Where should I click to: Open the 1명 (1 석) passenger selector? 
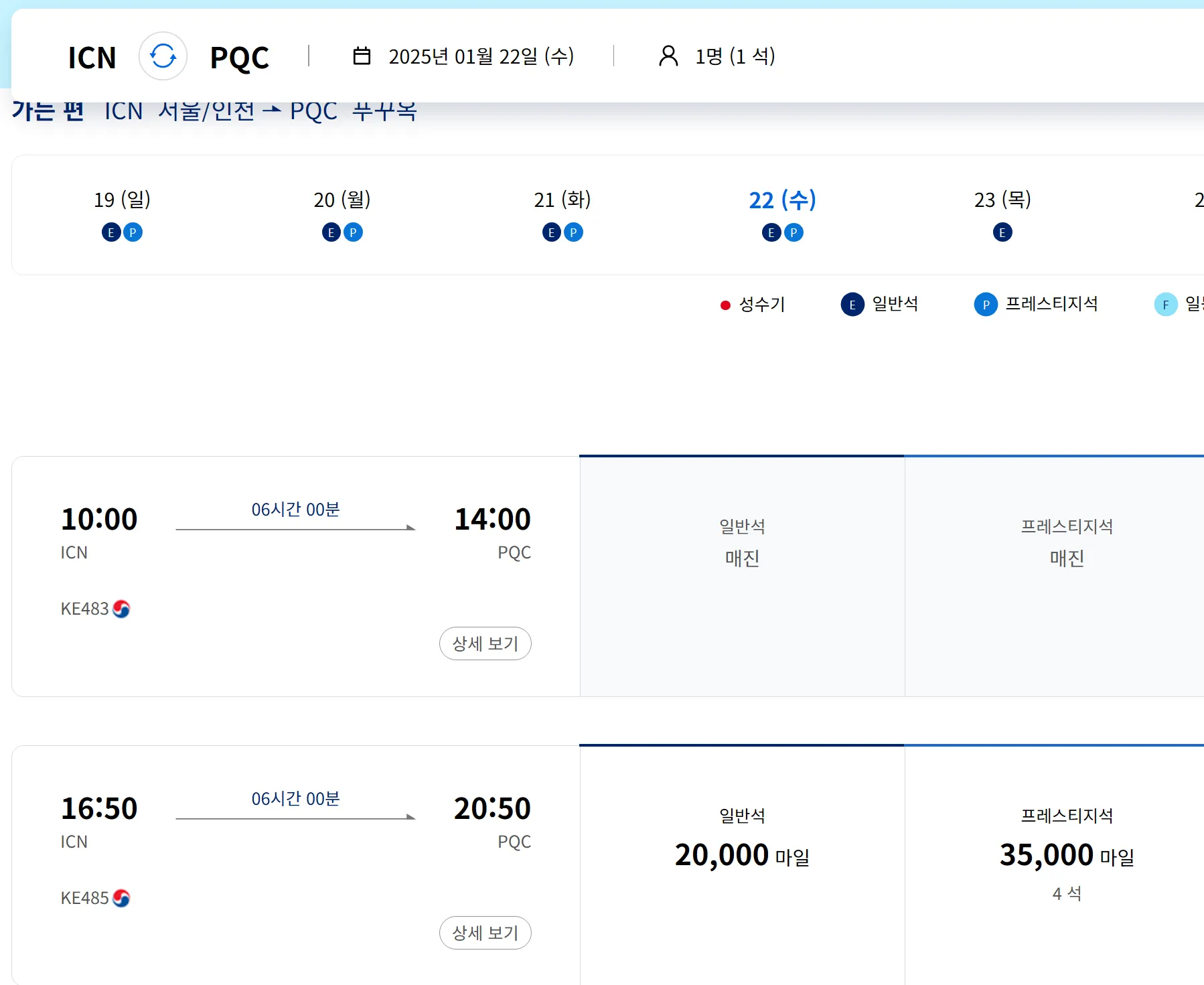click(x=735, y=56)
